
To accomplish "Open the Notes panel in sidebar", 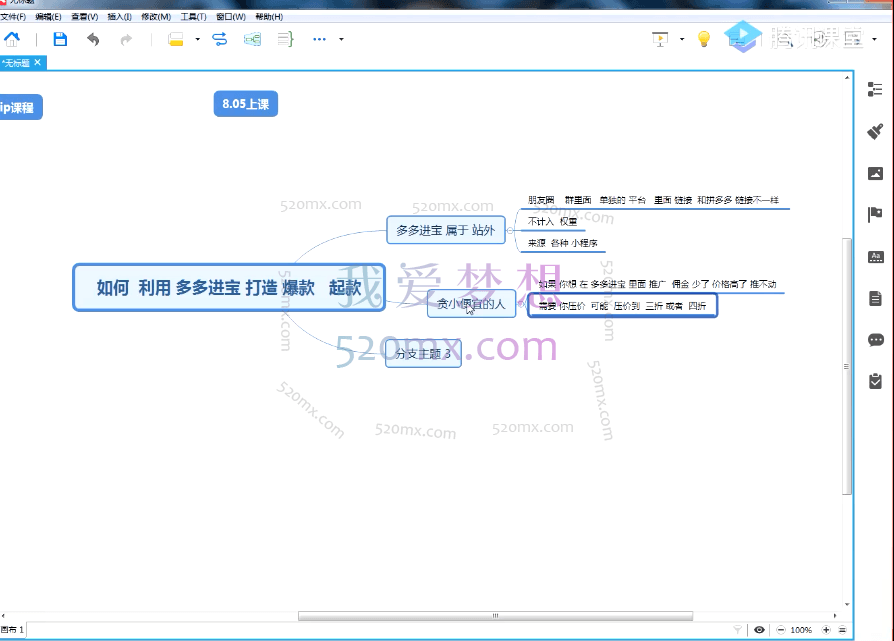I will (x=875, y=298).
